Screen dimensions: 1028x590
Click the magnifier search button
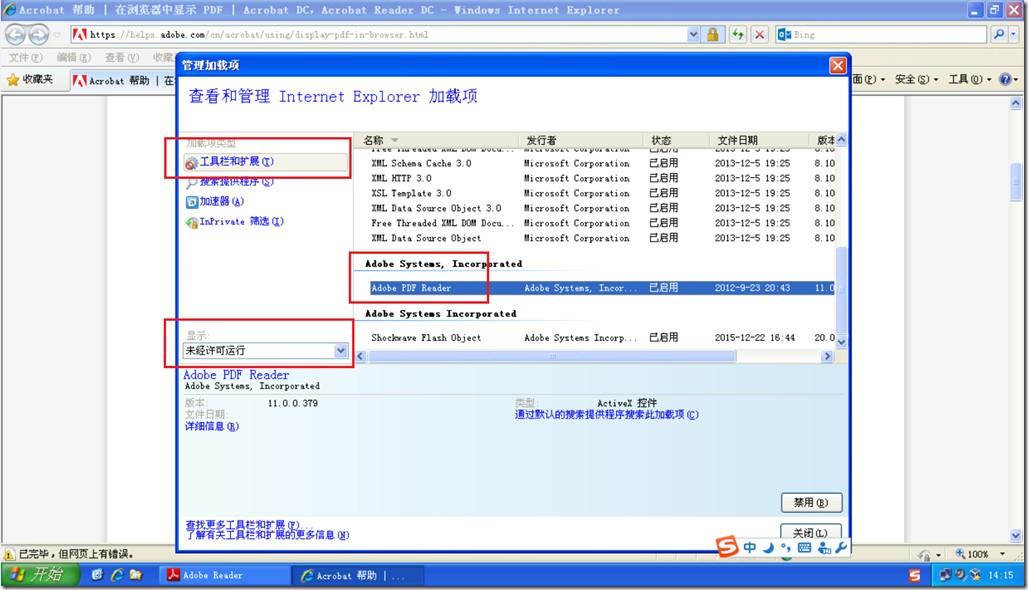[x=998, y=34]
